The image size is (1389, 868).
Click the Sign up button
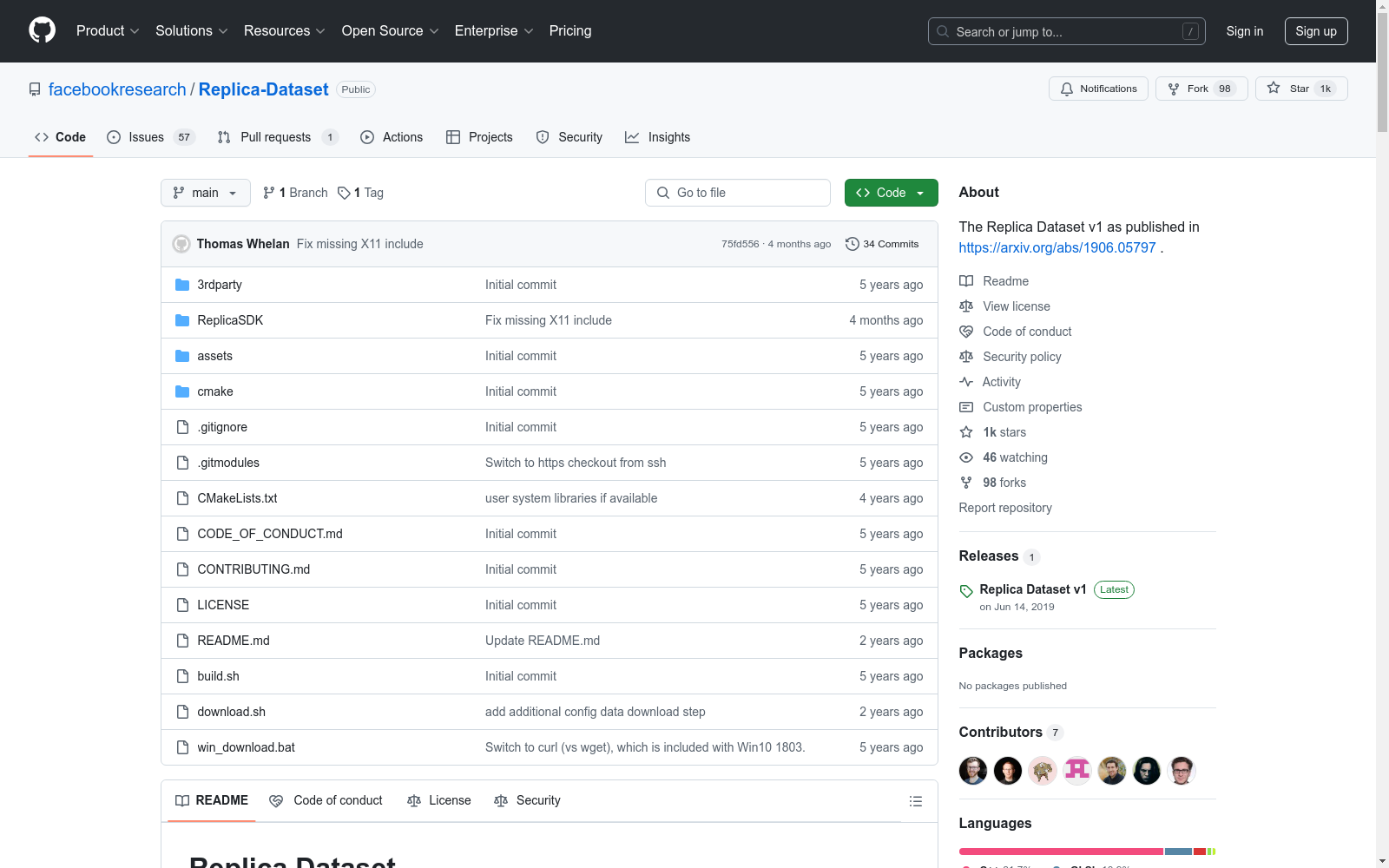pyautogui.click(x=1316, y=31)
